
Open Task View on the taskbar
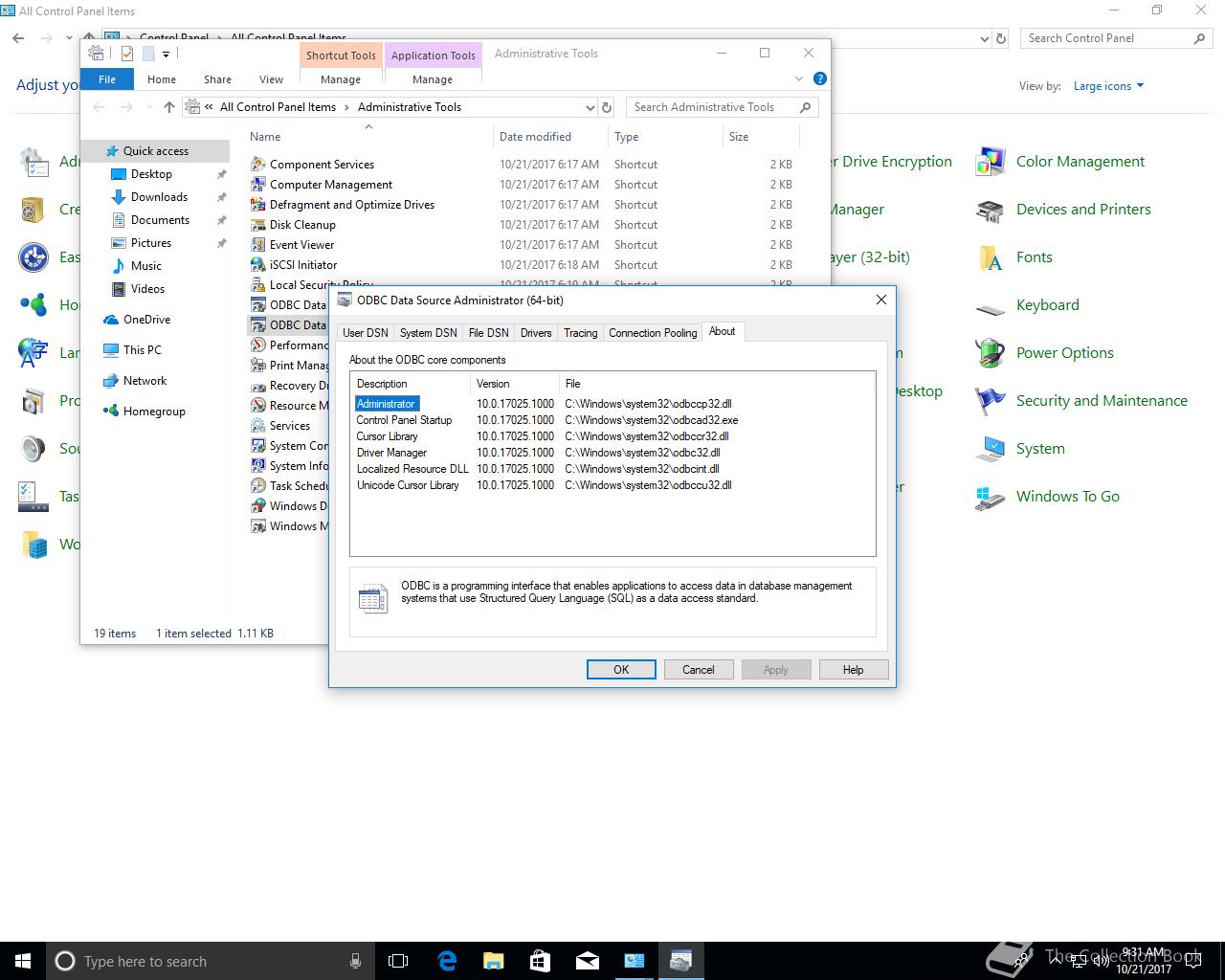click(x=398, y=961)
